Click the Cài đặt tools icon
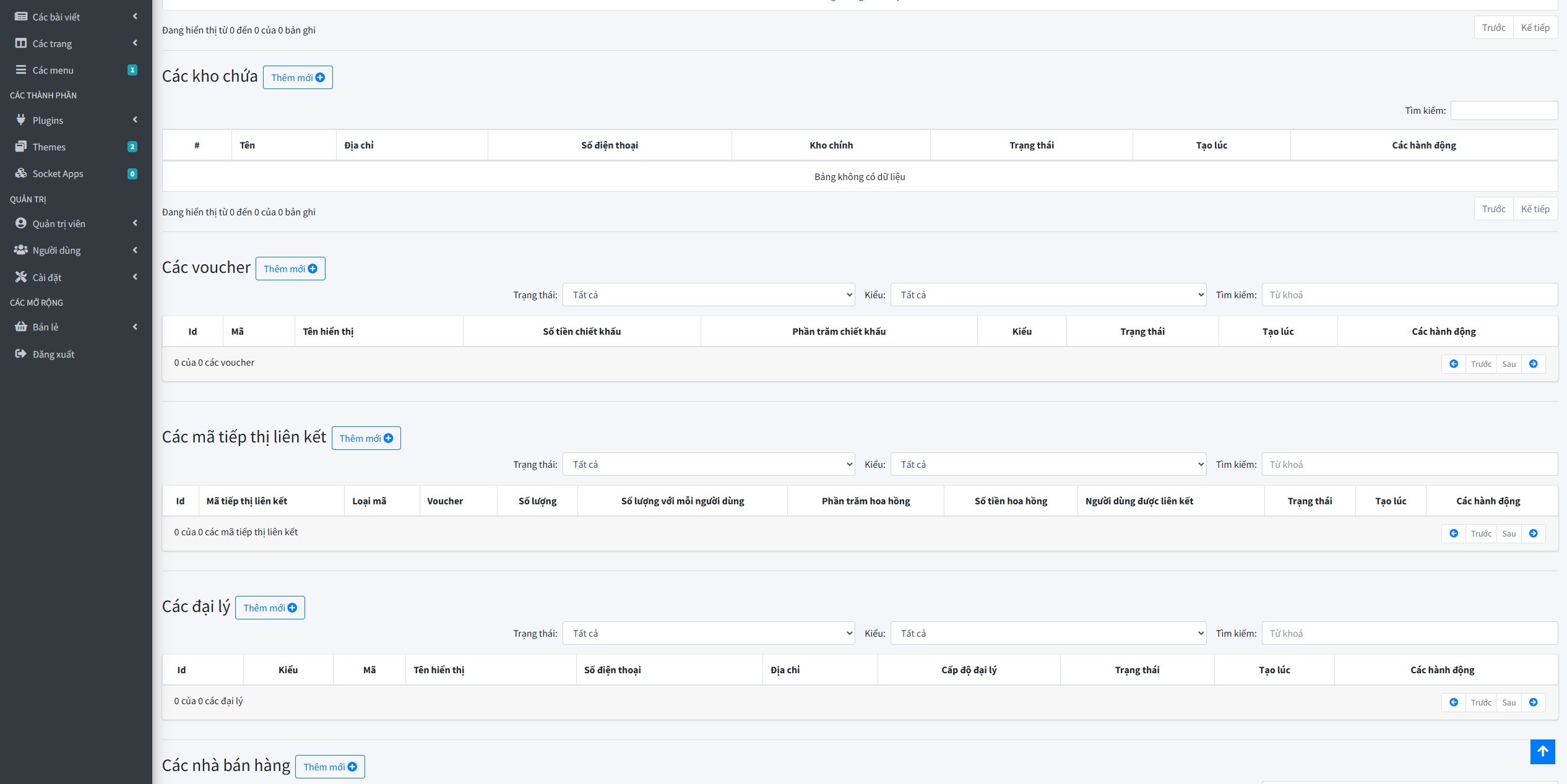Image resolution: width=1567 pixels, height=784 pixels. tap(21, 277)
